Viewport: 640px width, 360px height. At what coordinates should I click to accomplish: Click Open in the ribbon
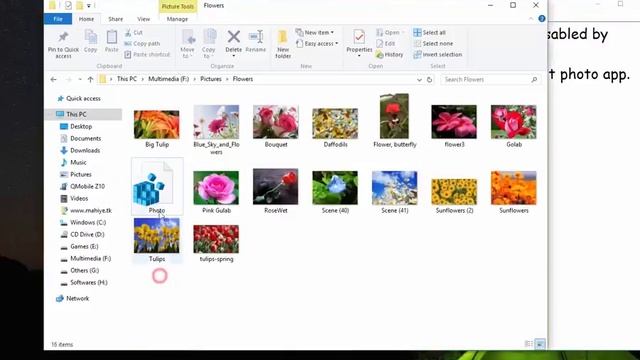[x=390, y=32]
